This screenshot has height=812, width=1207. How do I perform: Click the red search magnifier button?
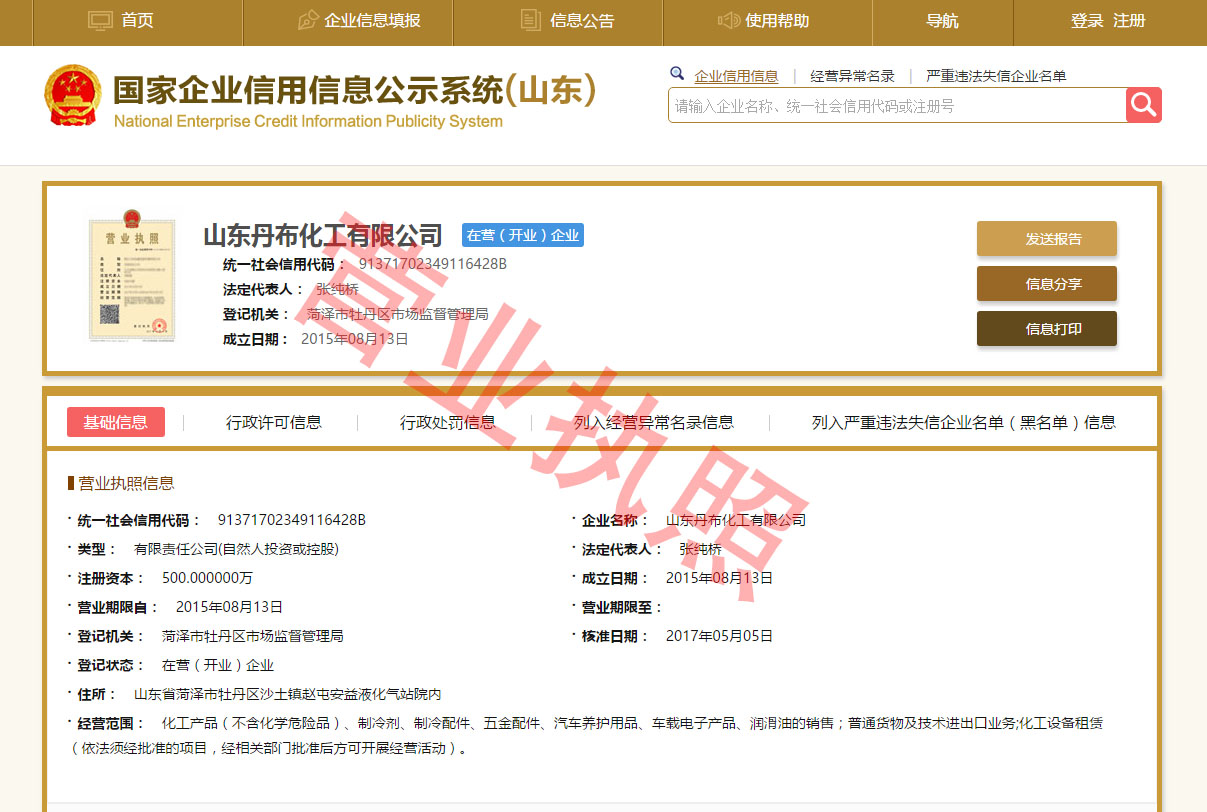pos(1144,105)
